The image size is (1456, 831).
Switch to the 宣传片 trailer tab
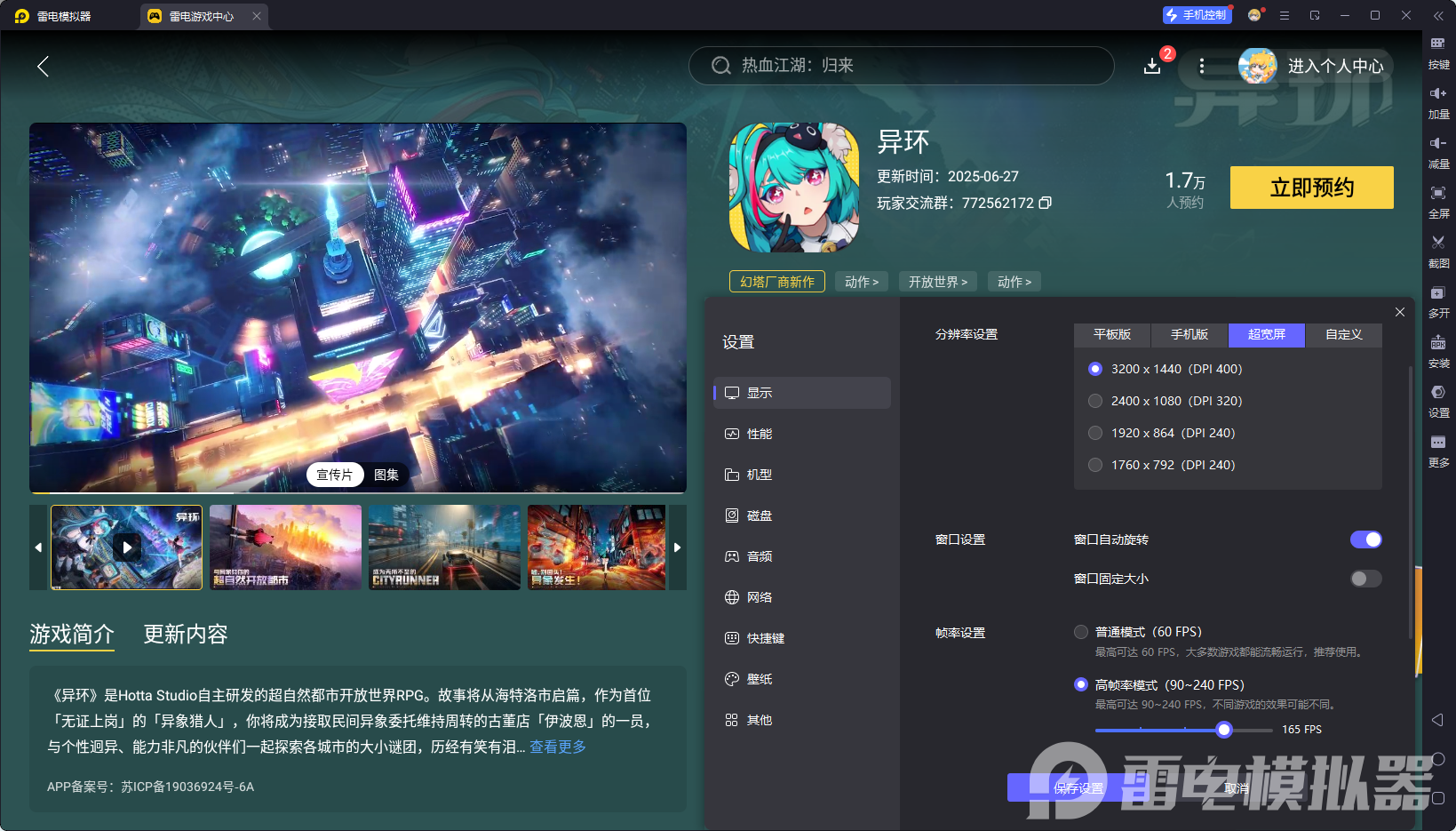(334, 475)
